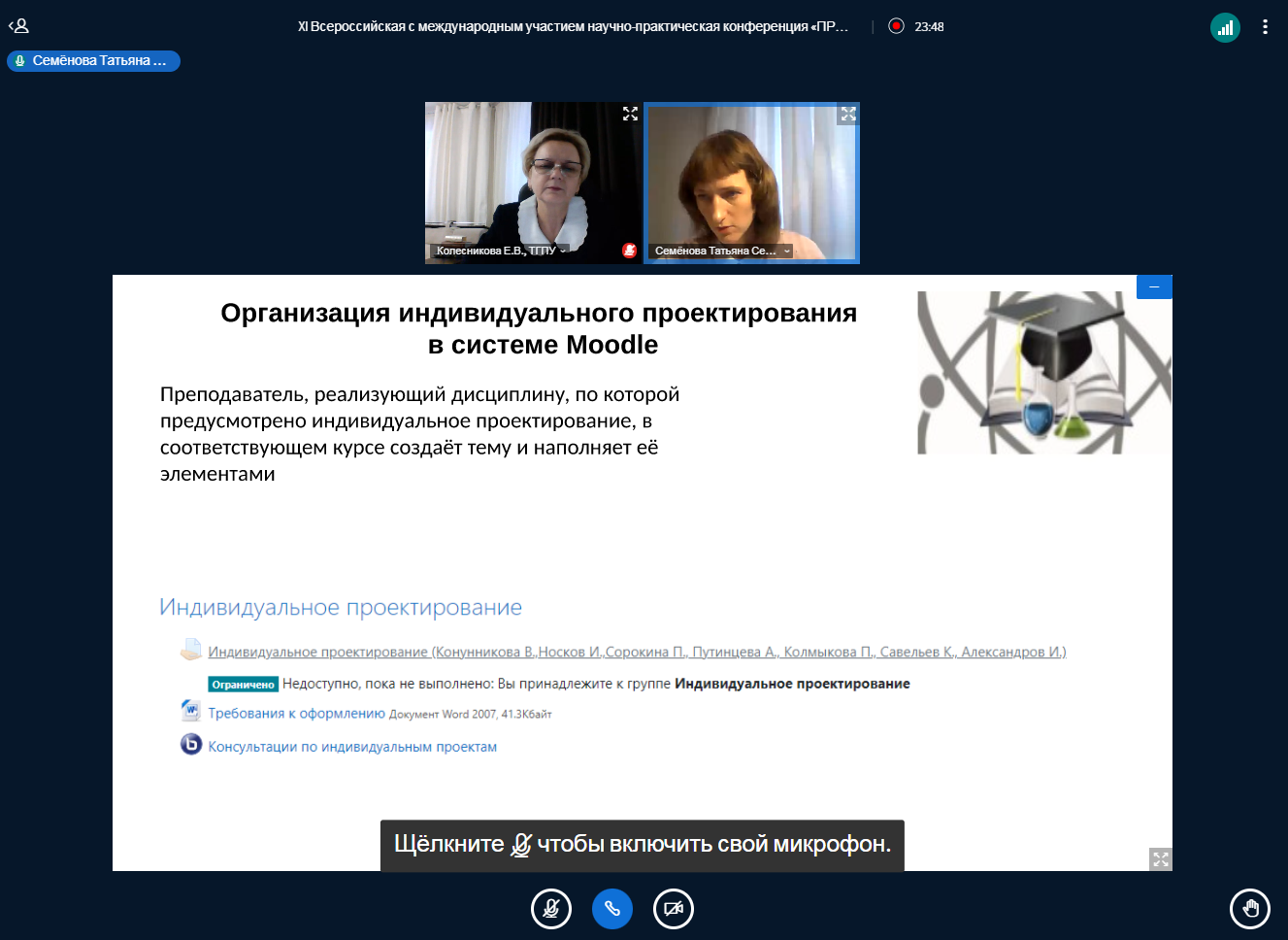Raise your hand

point(1250,909)
